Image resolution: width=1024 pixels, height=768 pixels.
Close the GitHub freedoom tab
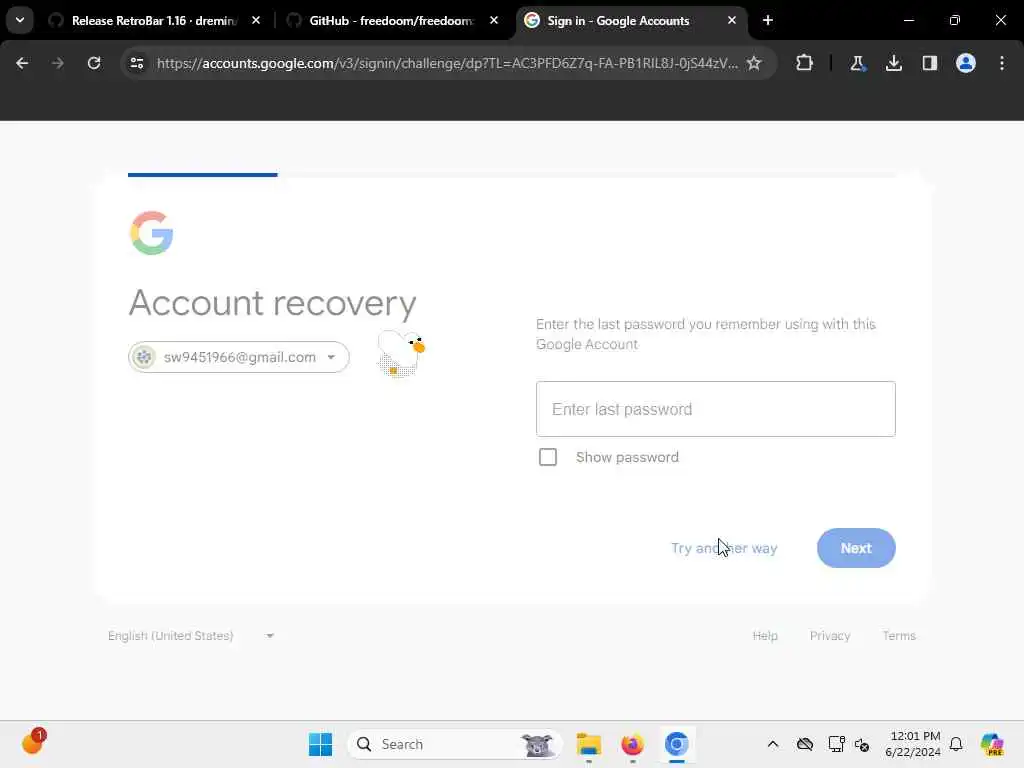494,20
